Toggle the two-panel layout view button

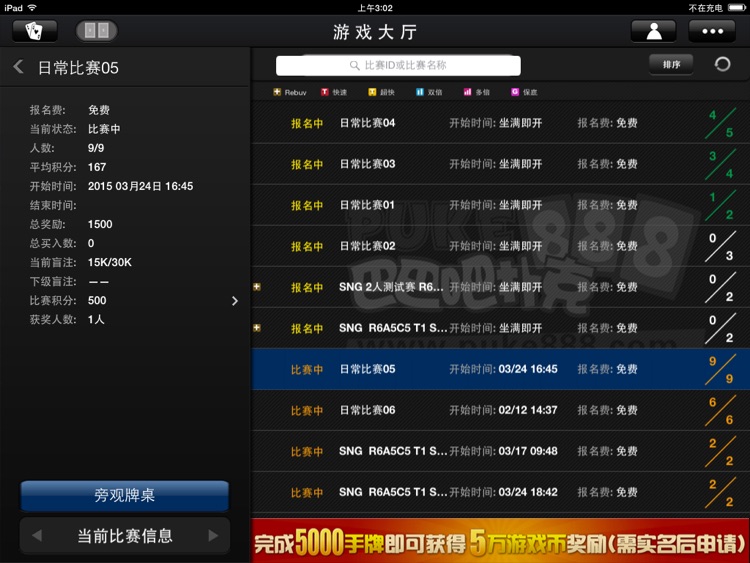(97, 31)
